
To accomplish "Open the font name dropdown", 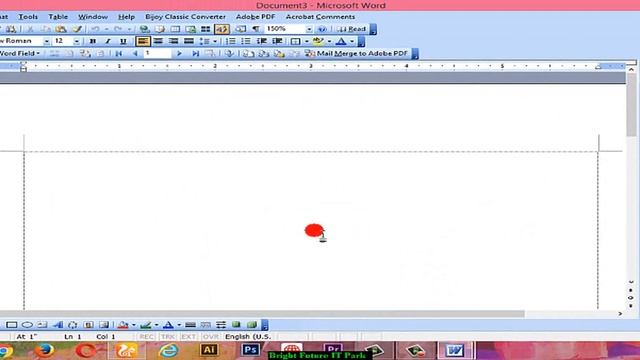I will [46, 42].
